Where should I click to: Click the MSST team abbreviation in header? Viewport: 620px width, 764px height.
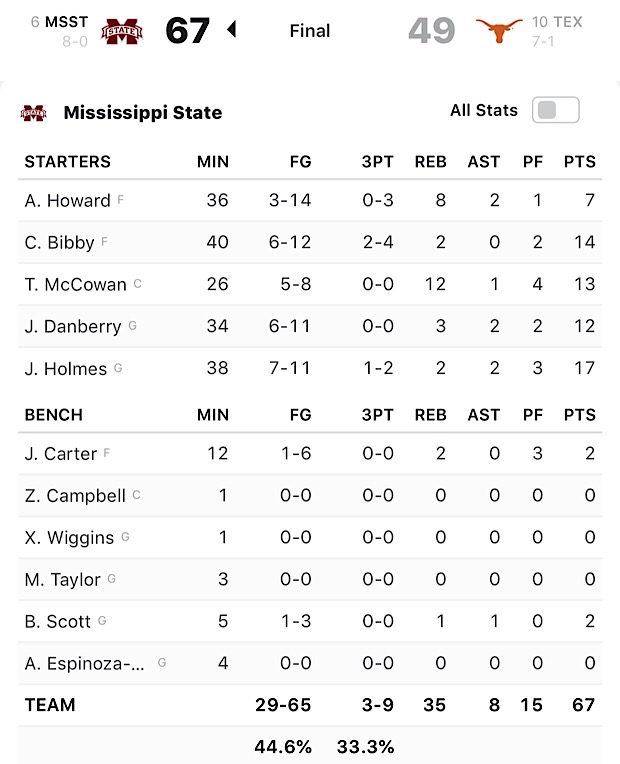pos(66,22)
